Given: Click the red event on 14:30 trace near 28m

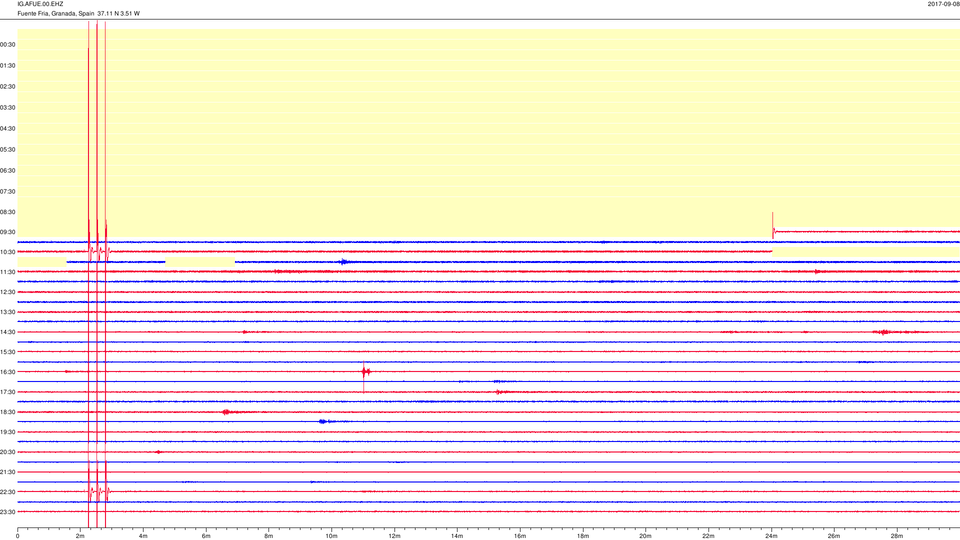Looking at the screenshot, I should coord(883,332).
